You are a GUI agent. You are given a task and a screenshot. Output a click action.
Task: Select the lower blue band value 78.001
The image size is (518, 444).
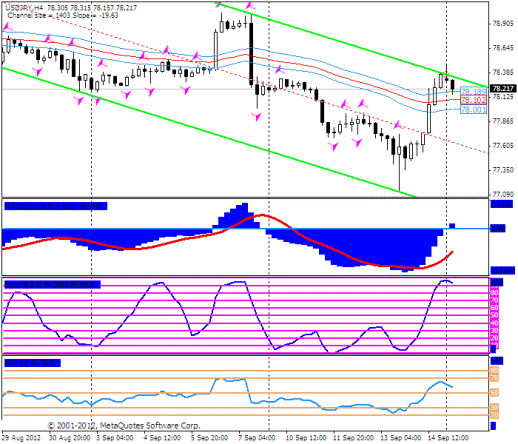click(x=473, y=109)
